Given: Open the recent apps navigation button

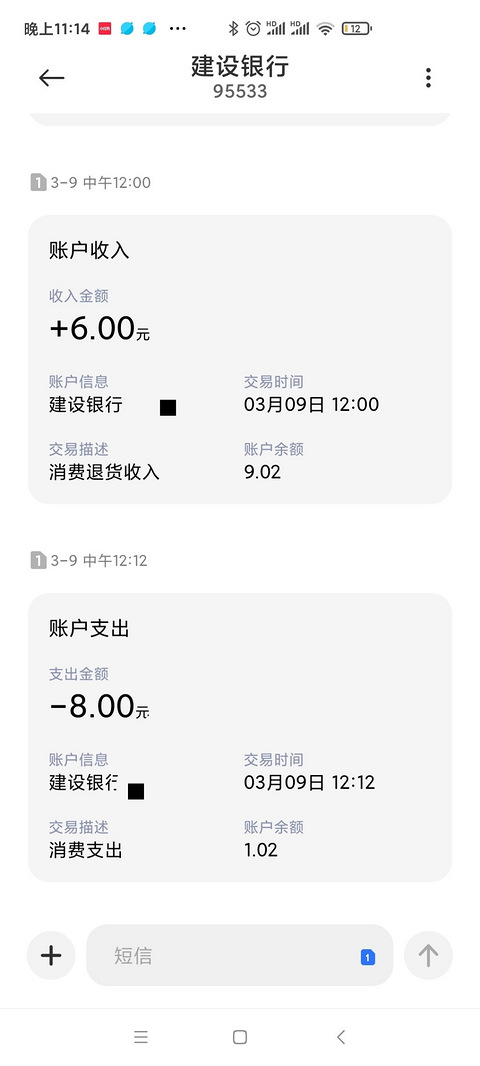Looking at the screenshot, I should (x=141, y=1037).
